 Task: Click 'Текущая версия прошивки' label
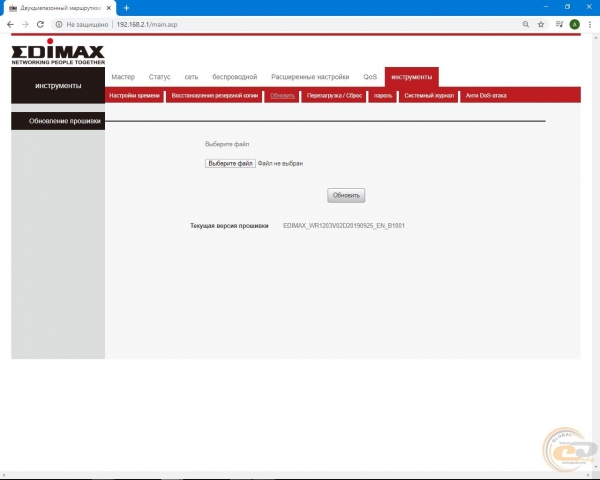tap(229, 226)
